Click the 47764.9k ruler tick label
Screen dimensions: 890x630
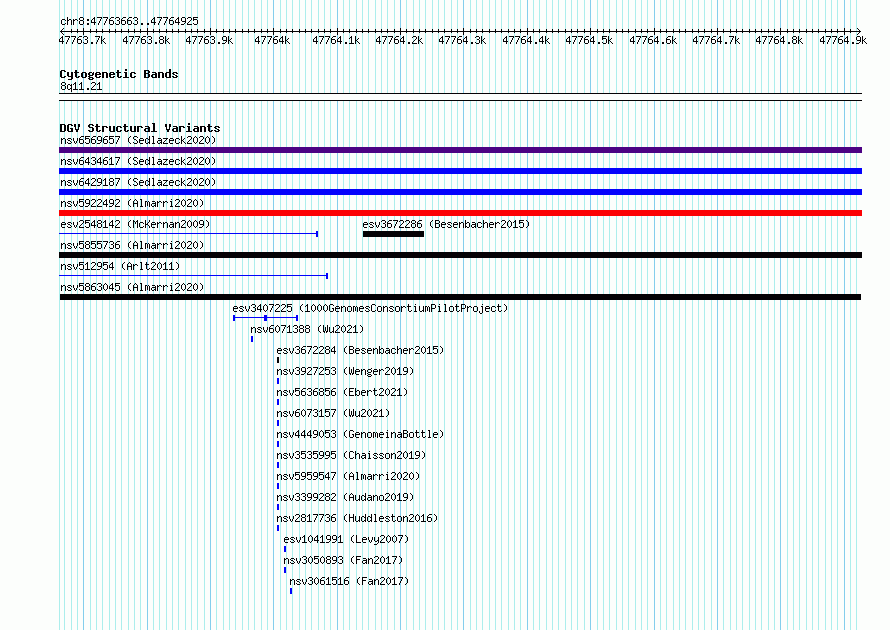843,40
